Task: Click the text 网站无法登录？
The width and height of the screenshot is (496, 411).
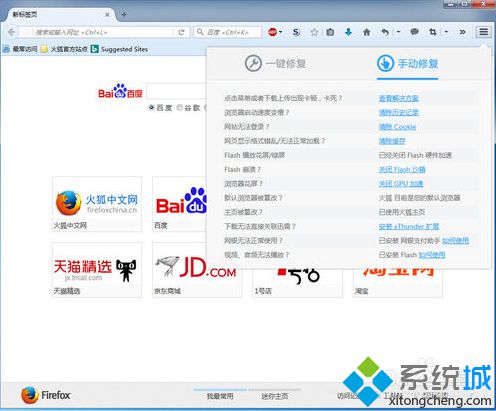Action: pyautogui.click(x=247, y=127)
